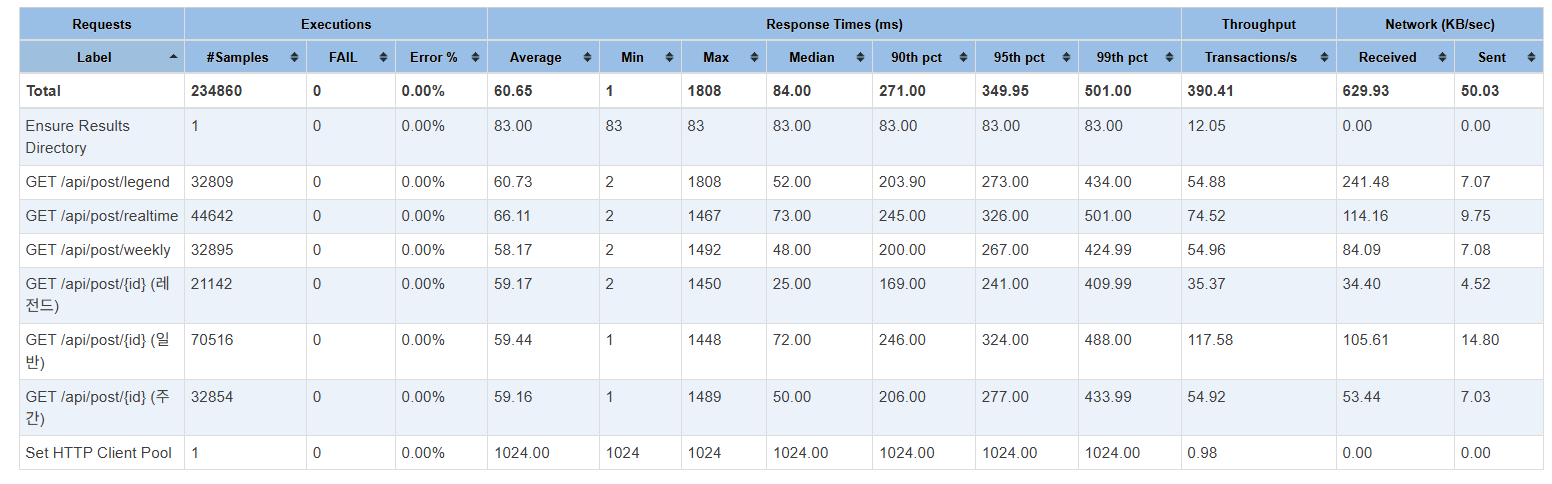1552x484 pixels.
Task: Click the sort arrows in 99th pct header
Action: point(1169,58)
